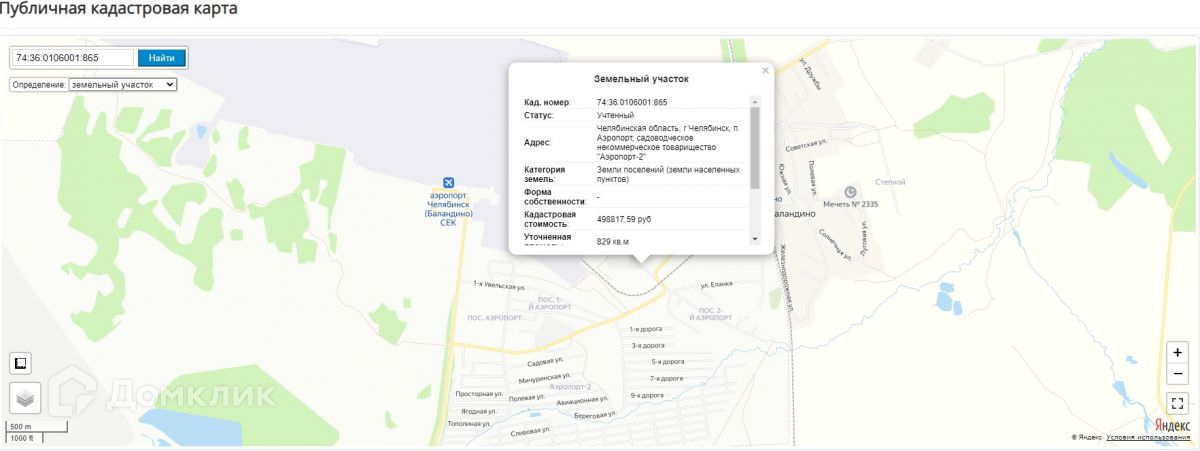This screenshot has height=451, width=1200.
Task: Click the cadastral number search input field
Action: (72, 58)
